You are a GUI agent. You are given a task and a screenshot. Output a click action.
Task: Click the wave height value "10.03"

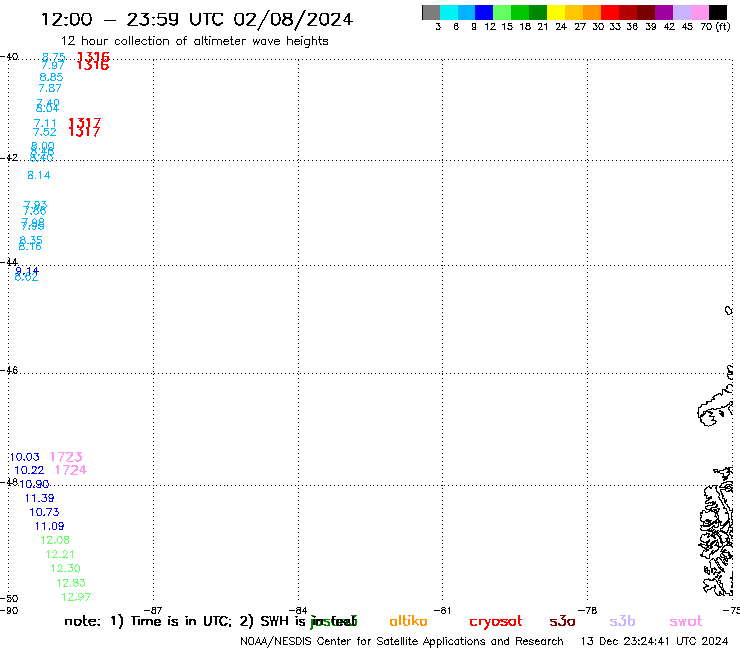[x=25, y=457]
